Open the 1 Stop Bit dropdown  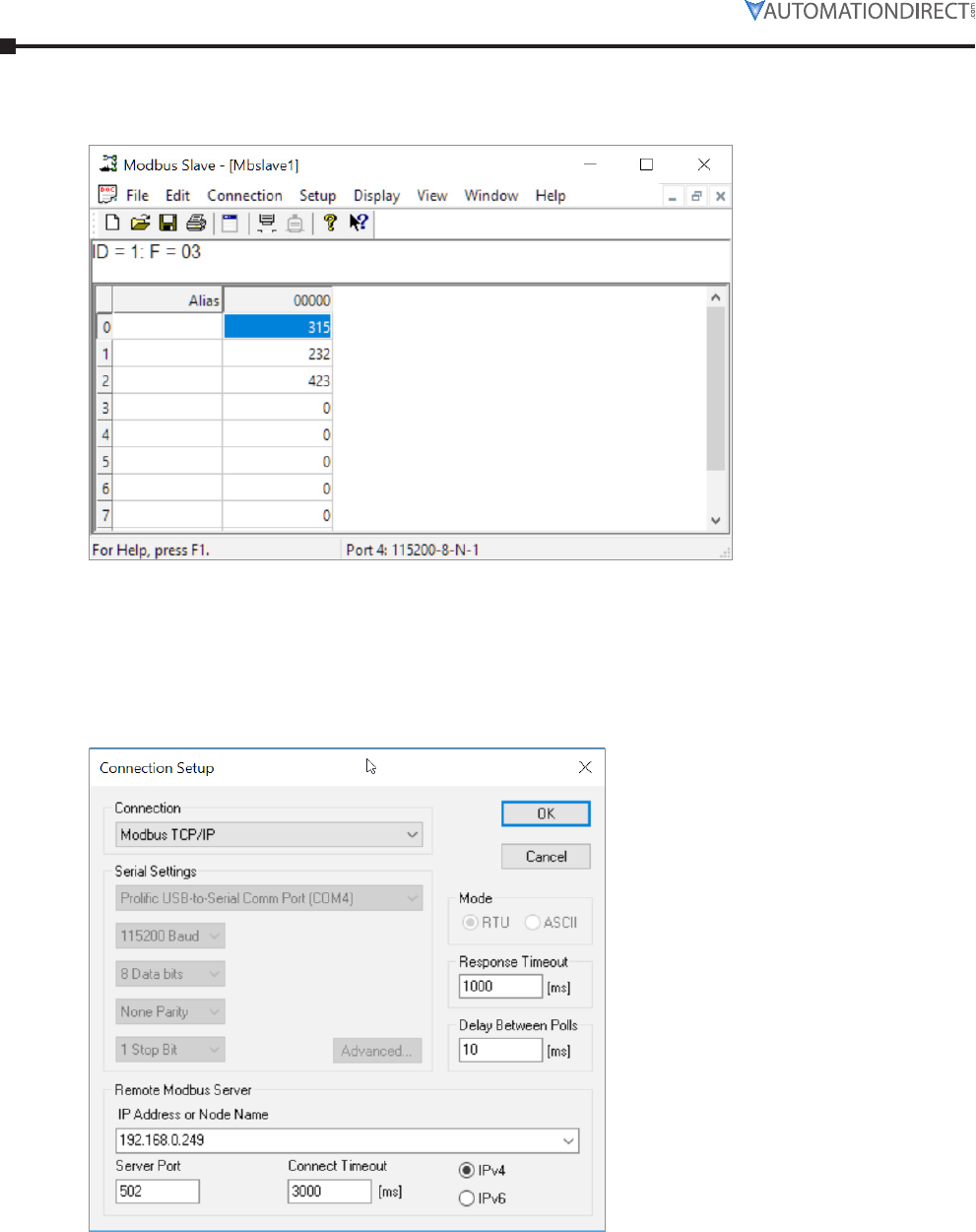170,1050
